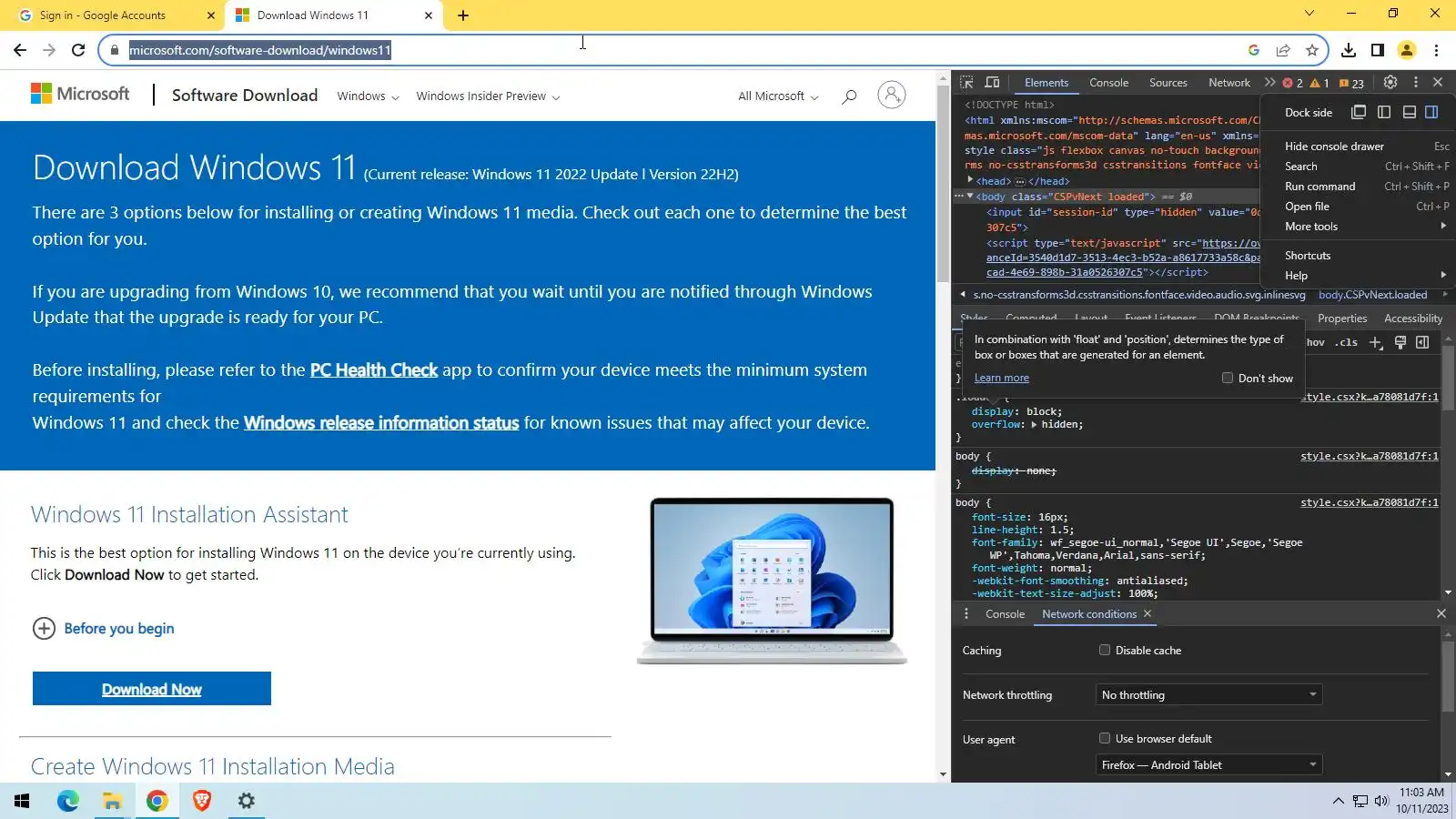Viewport: 1456px width, 819px height.
Task: Open a new browser tab
Action: [463, 15]
